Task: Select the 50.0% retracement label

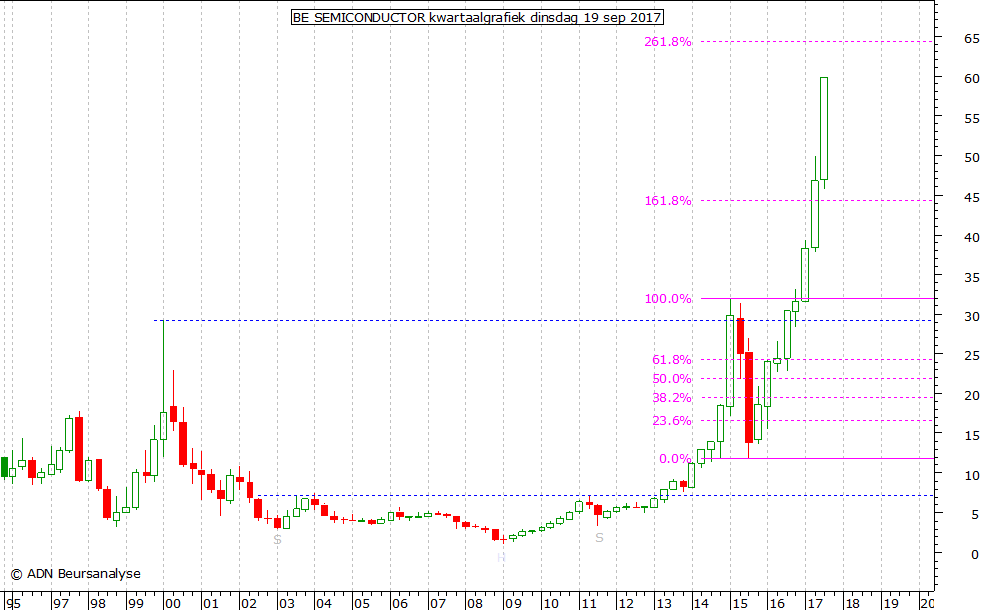Action: [671, 379]
